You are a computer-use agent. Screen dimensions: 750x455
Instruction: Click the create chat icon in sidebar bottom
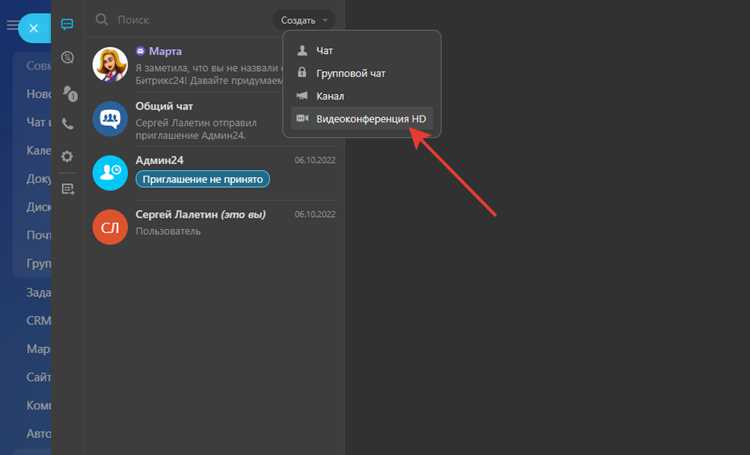pos(68,189)
